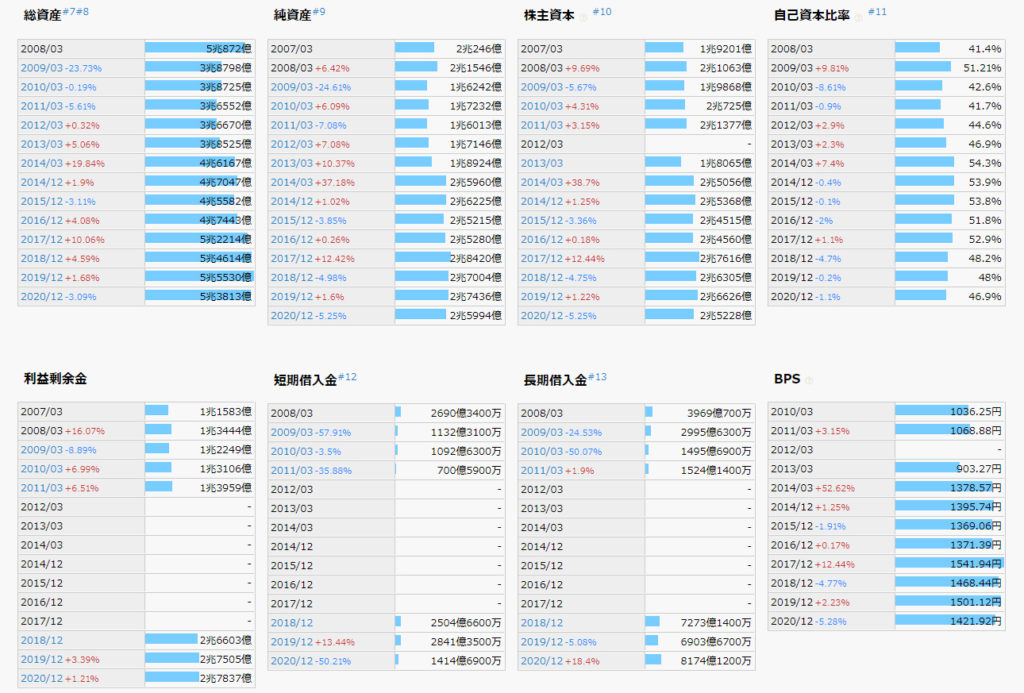Open footnote #7 next to 総資産
Viewport: 1024px width, 693px height.
tap(69, 12)
